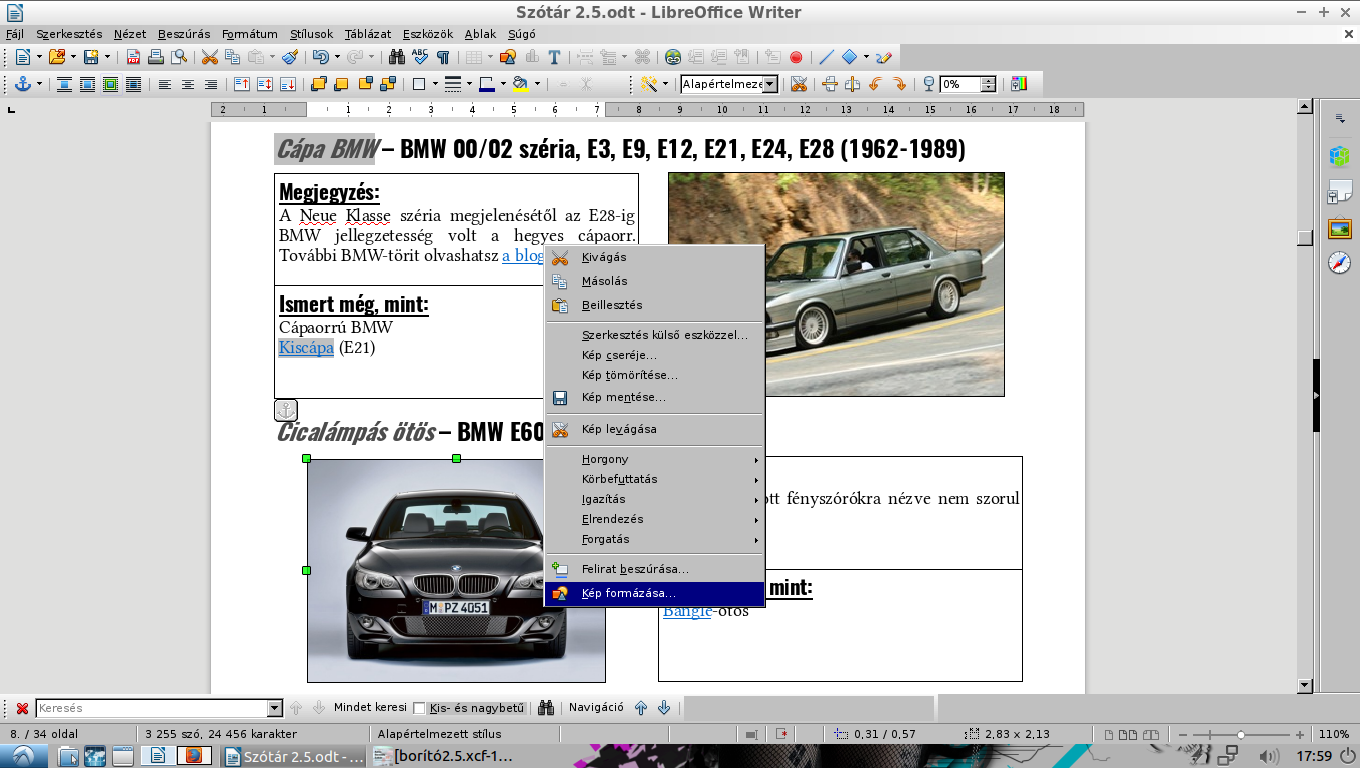Click the Show Draw Functions pencil icon

pyautogui.click(x=884, y=57)
